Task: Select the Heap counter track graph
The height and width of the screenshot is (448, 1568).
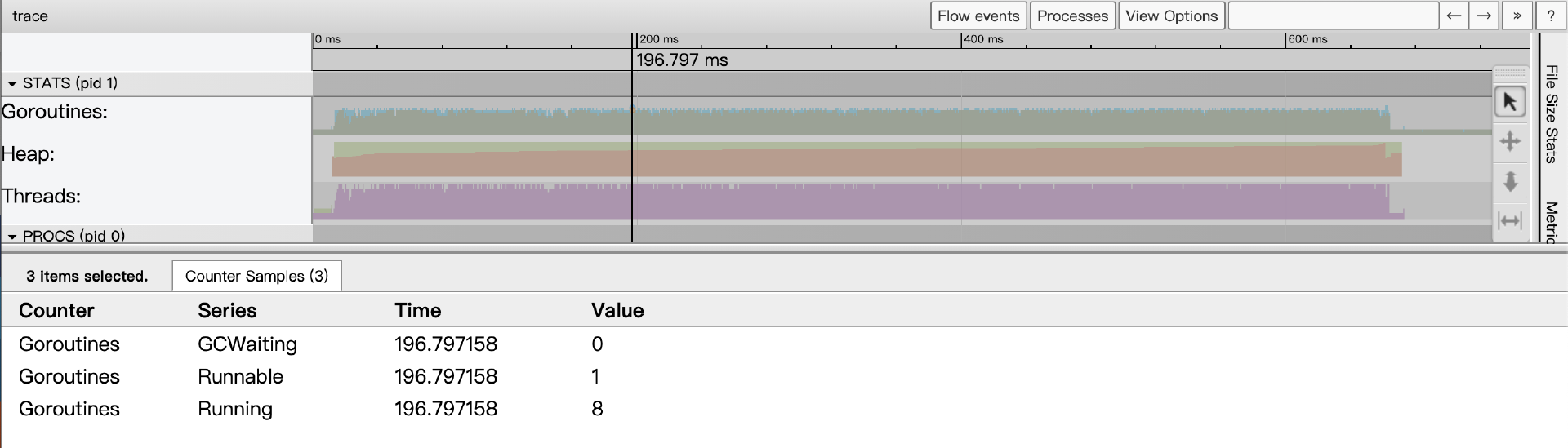Action: pyautogui.click(x=817, y=159)
